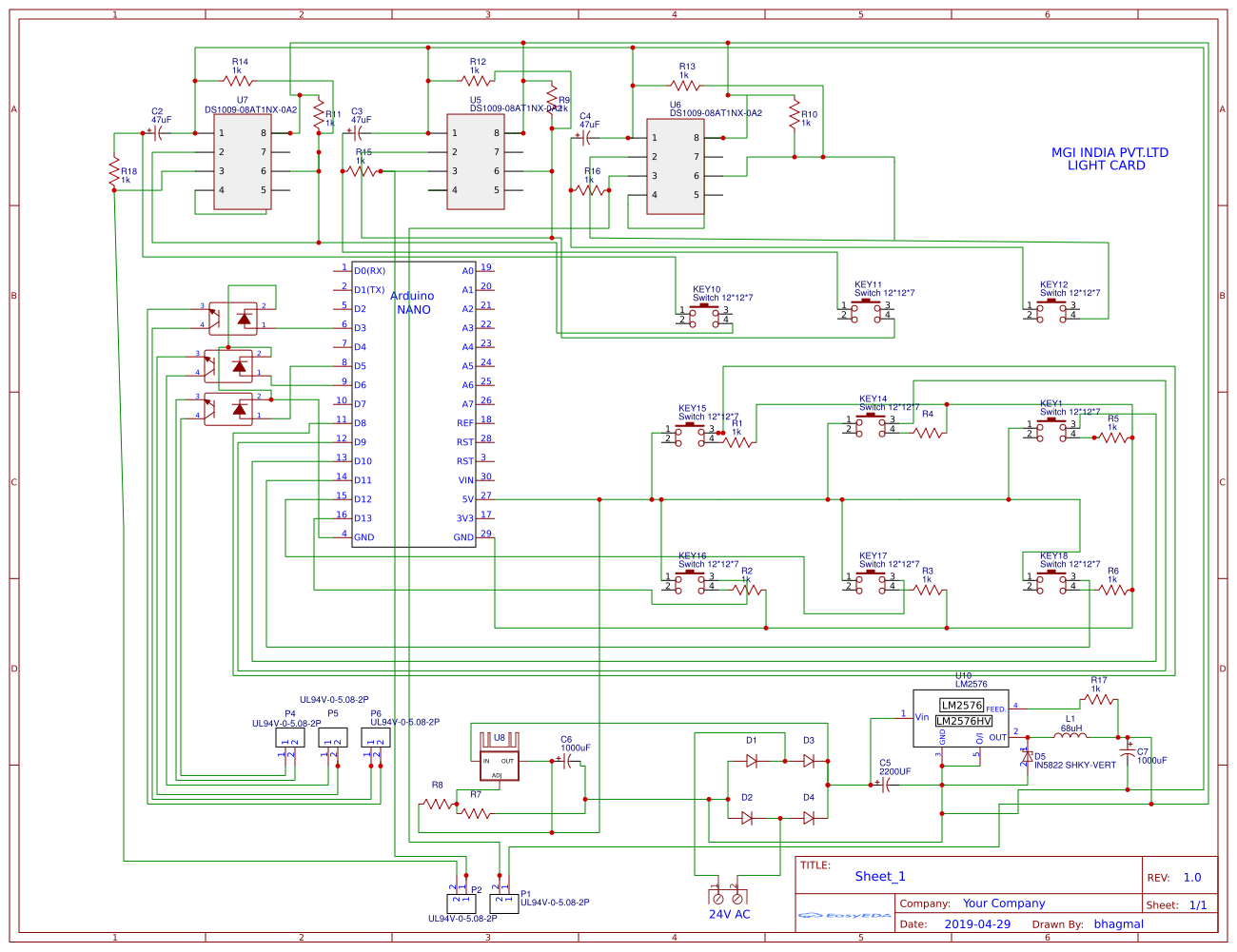Select the C5 2200UF capacitor symbol
The width and height of the screenshot is (1237, 952).
[x=886, y=785]
